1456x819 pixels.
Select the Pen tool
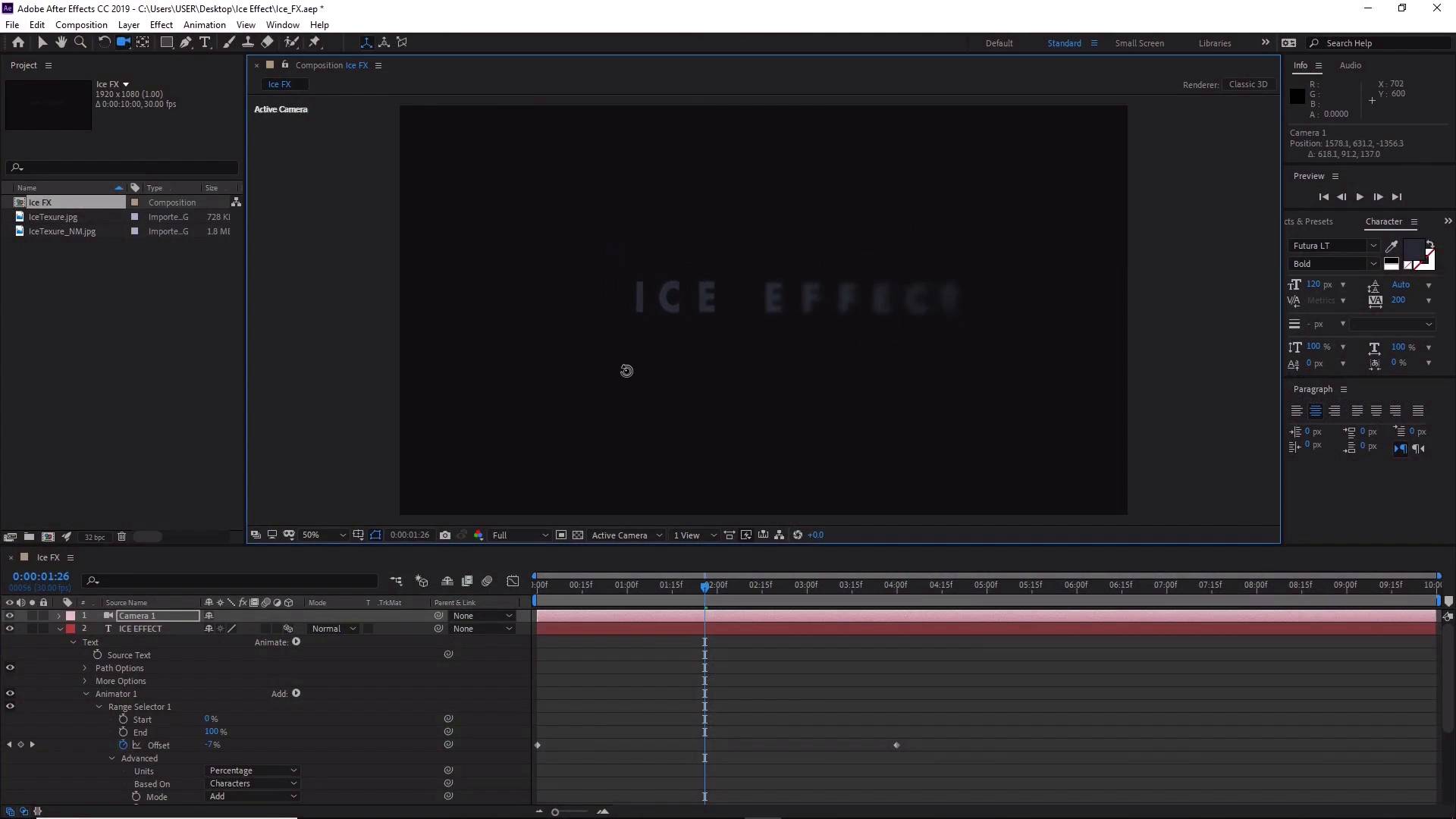click(x=185, y=42)
